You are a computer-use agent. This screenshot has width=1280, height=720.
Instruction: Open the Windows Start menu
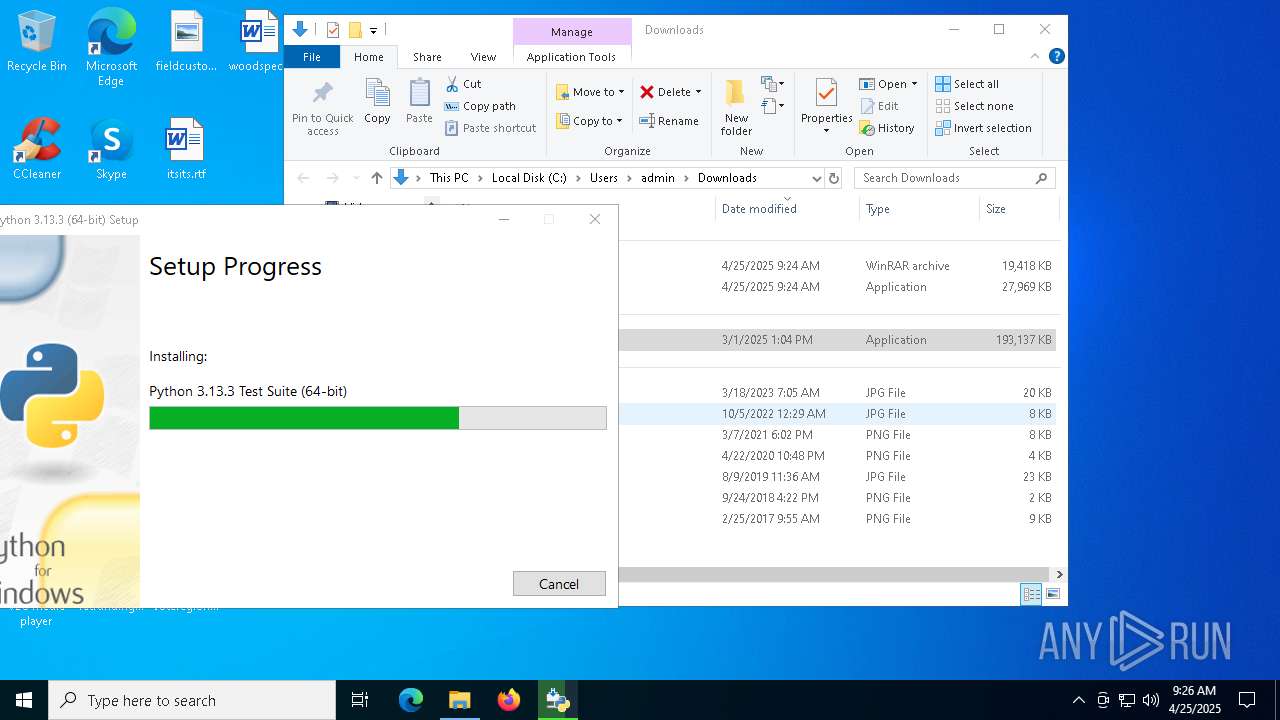(x=24, y=700)
